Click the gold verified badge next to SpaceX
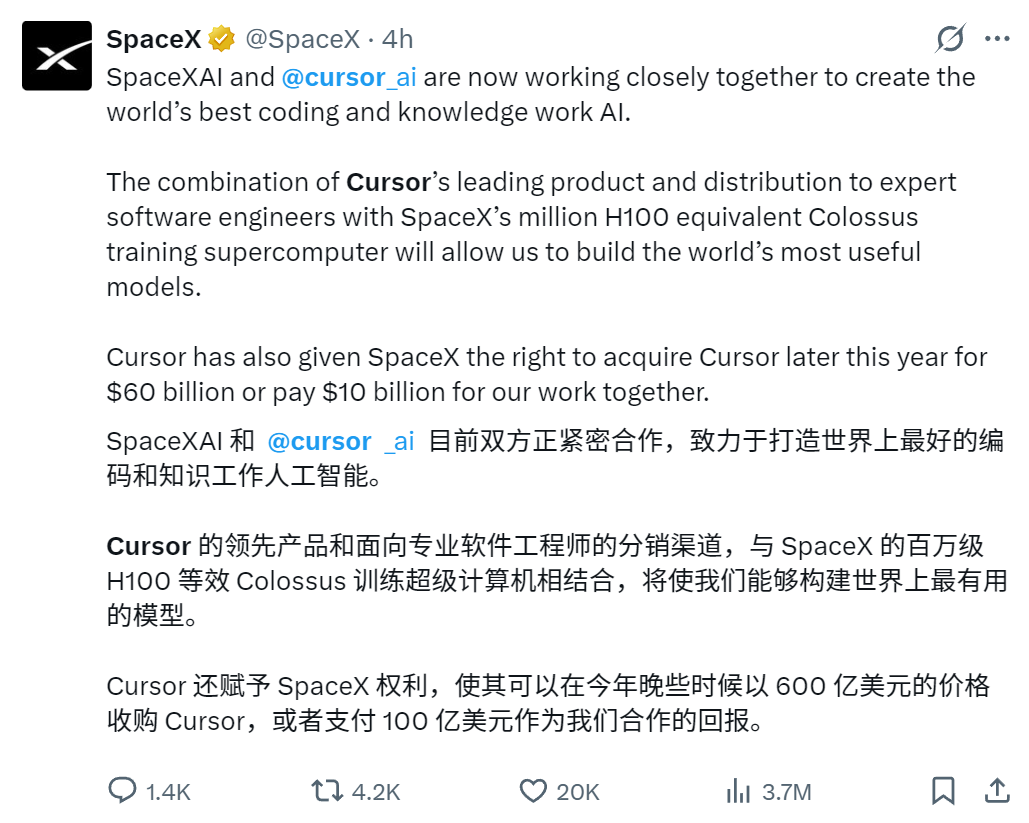Image resolution: width=1029 pixels, height=823 pixels. tap(221, 39)
